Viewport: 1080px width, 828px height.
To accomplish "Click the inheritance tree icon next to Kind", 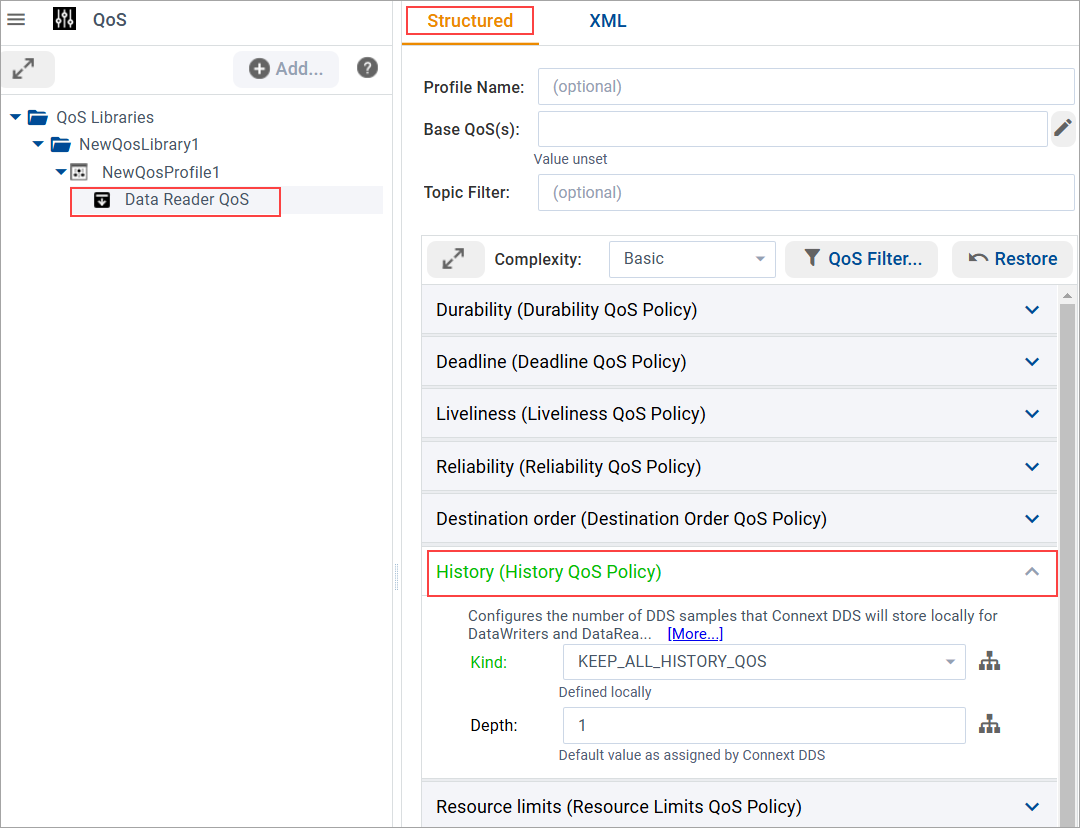I will (x=989, y=661).
